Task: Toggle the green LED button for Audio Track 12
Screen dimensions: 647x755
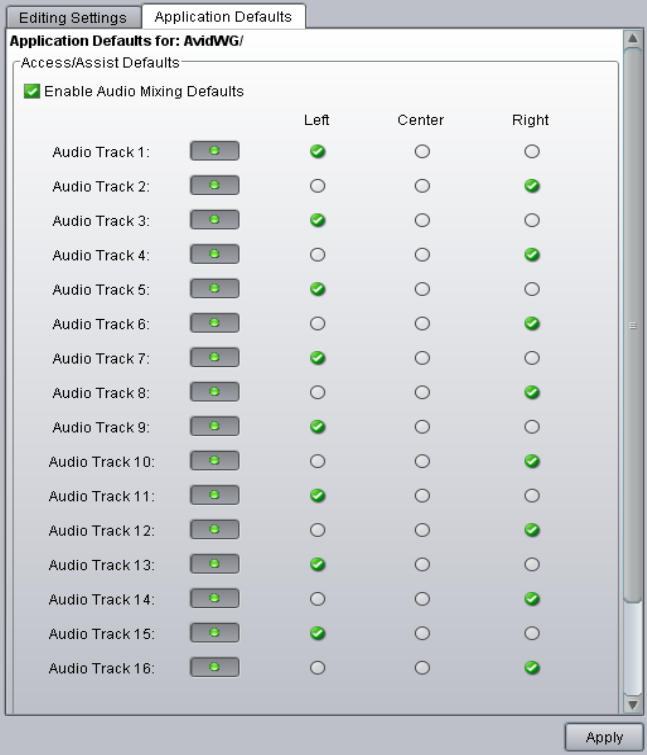Action: coord(215,530)
